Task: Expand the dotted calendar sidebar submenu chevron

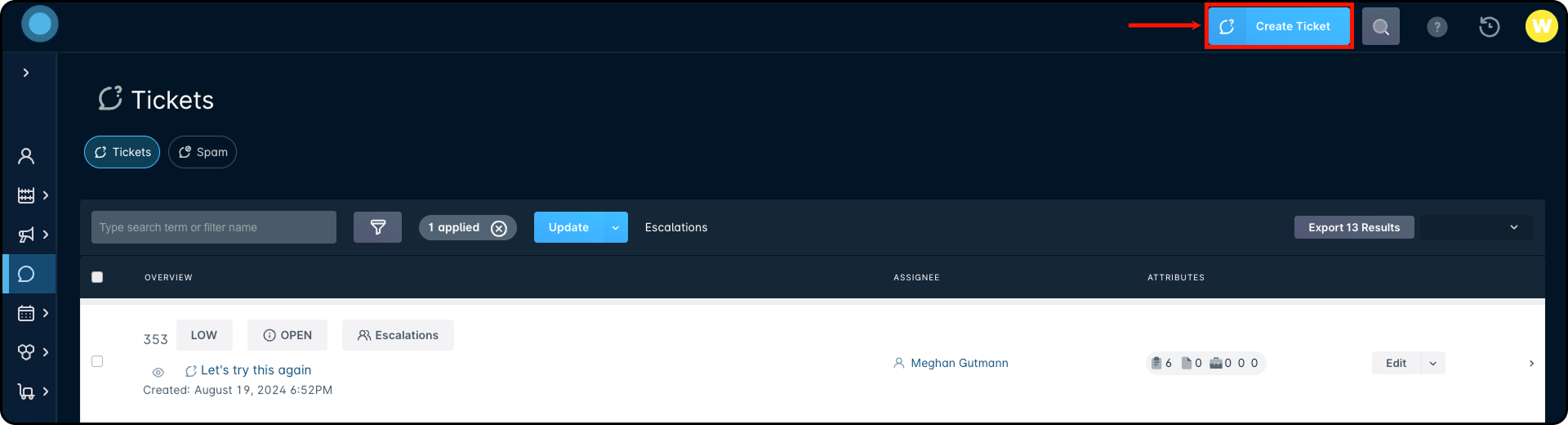Action: tap(46, 313)
